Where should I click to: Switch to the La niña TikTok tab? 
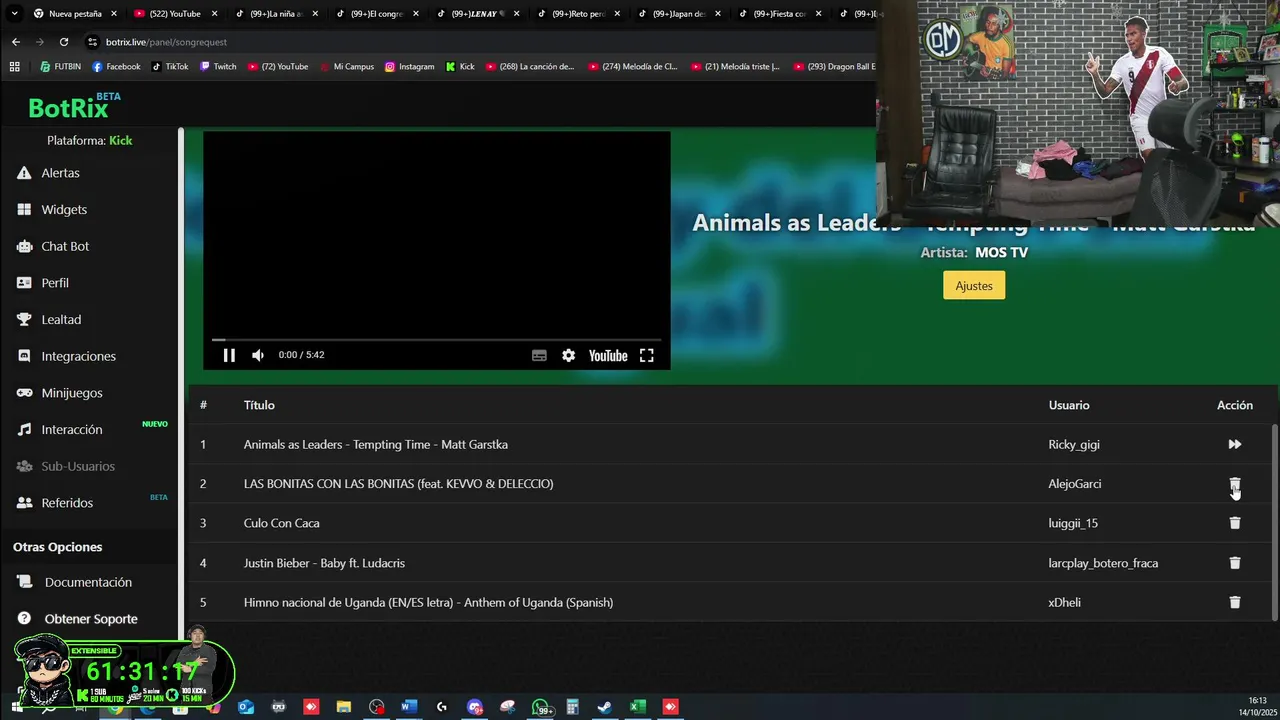pos(276,14)
